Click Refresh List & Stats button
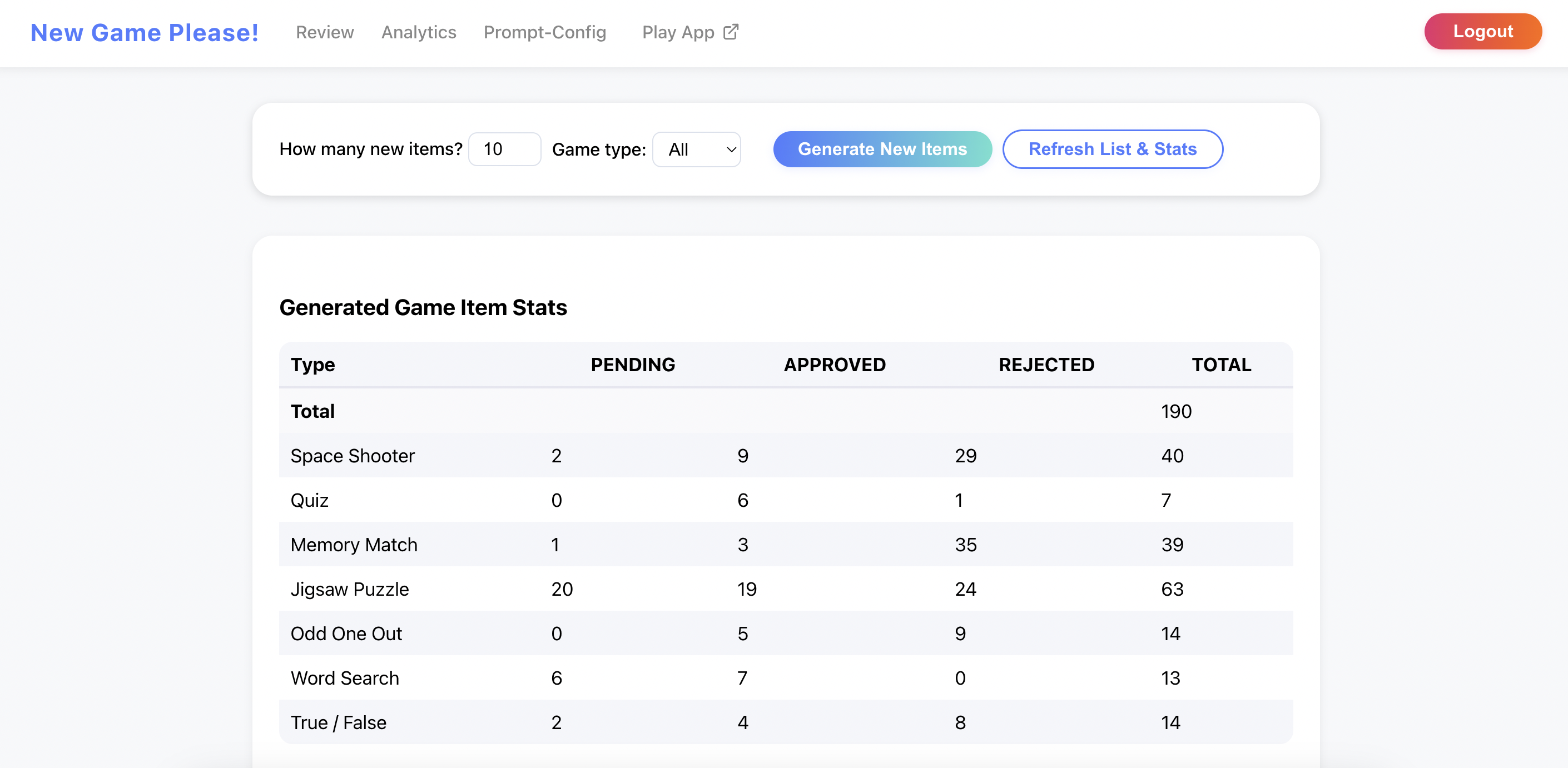The height and width of the screenshot is (768, 1568). [1112, 149]
